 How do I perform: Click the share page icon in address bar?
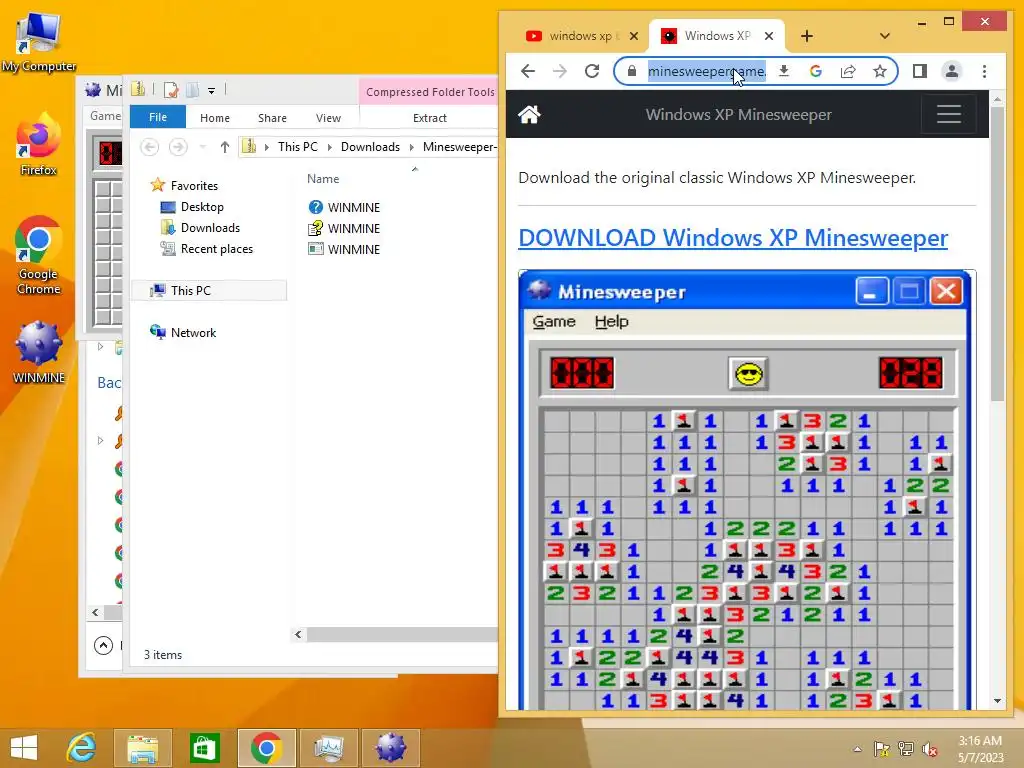tap(848, 71)
